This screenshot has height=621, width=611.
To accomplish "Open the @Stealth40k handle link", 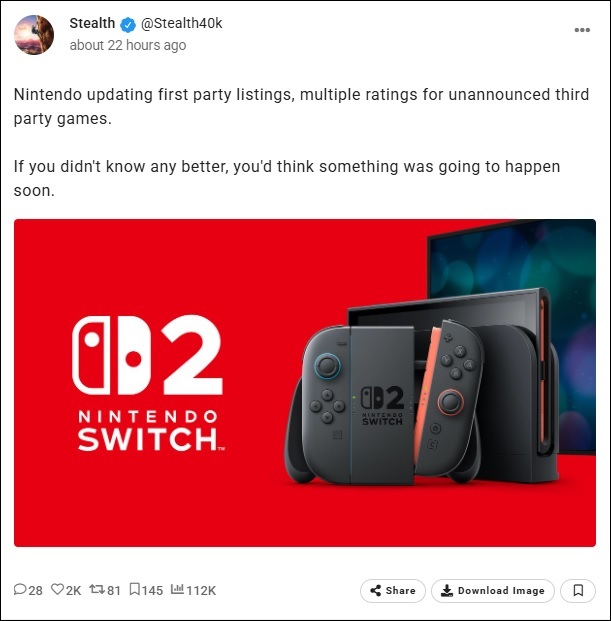I will tap(182, 23).
